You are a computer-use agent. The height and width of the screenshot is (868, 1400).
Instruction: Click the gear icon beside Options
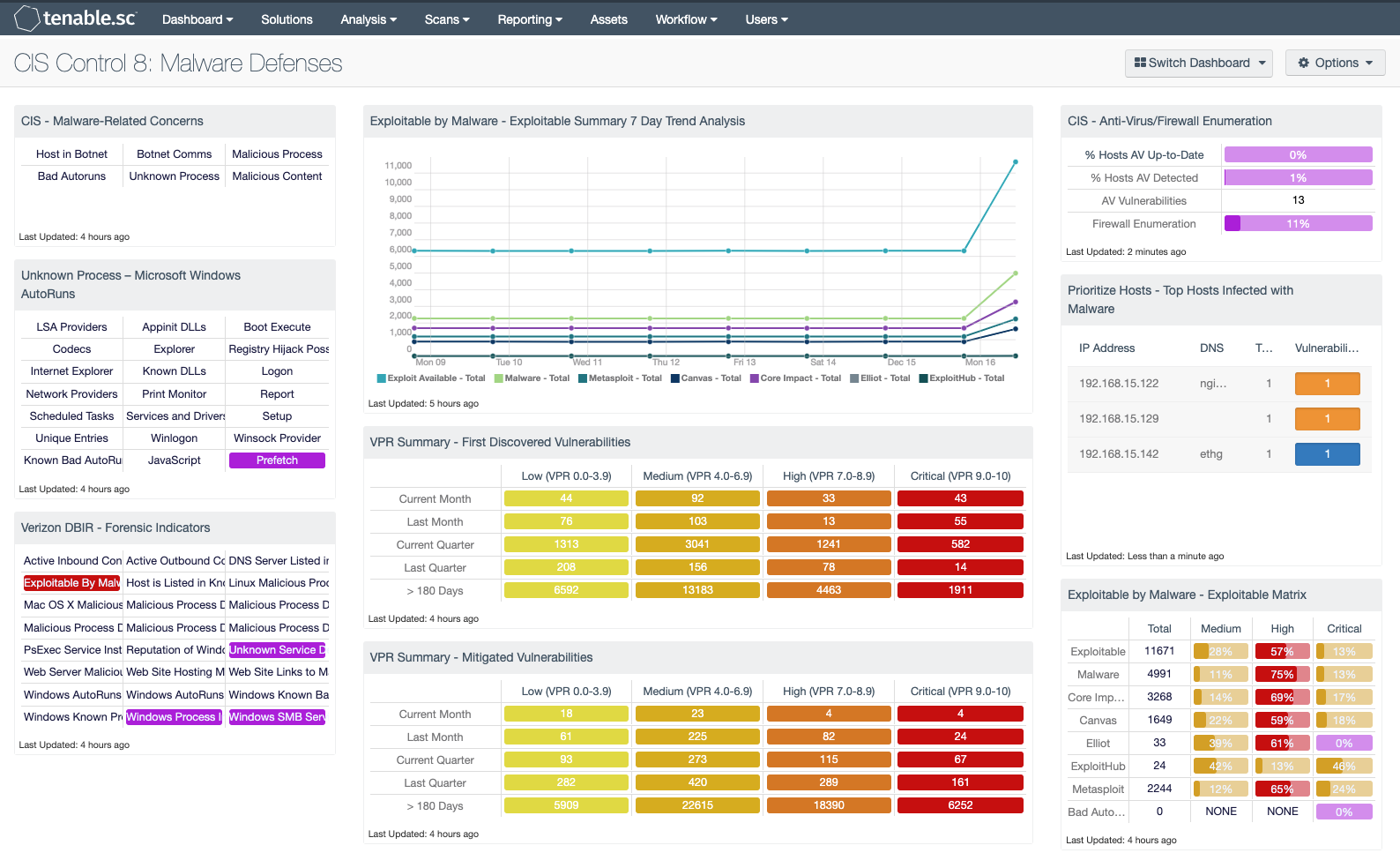(1304, 63)
